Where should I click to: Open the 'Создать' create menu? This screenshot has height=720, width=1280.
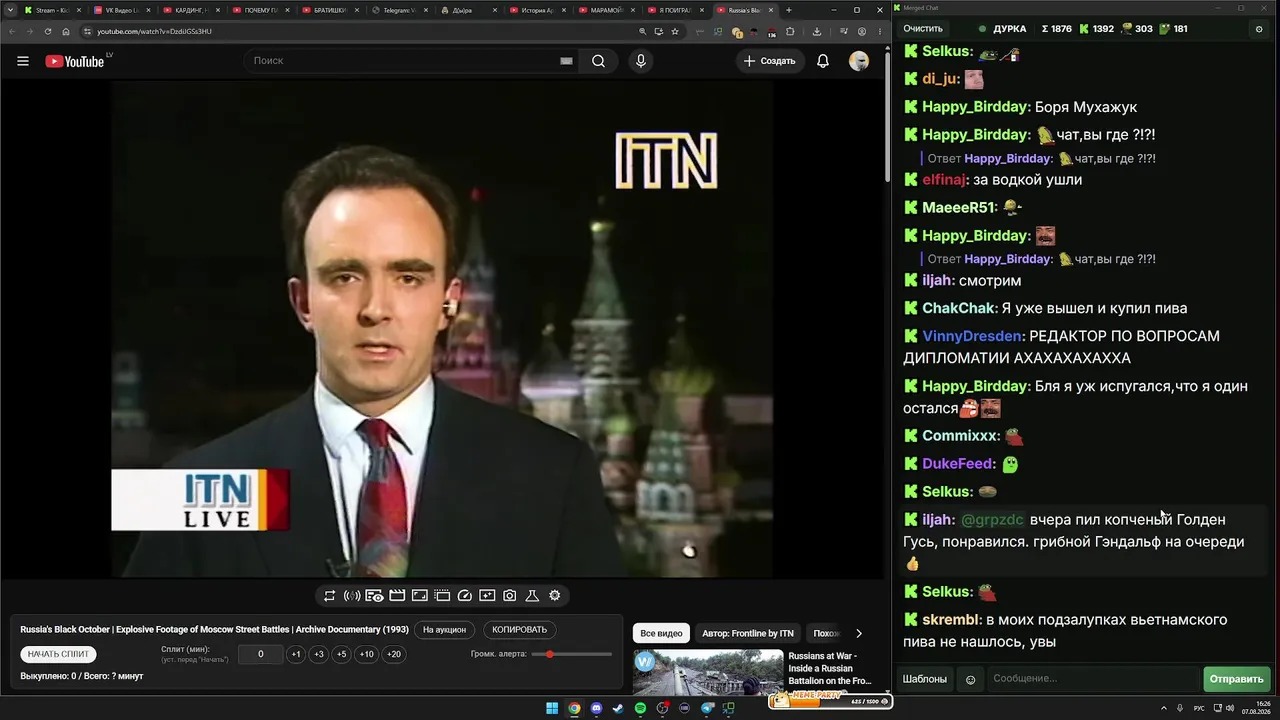point(769,61)
